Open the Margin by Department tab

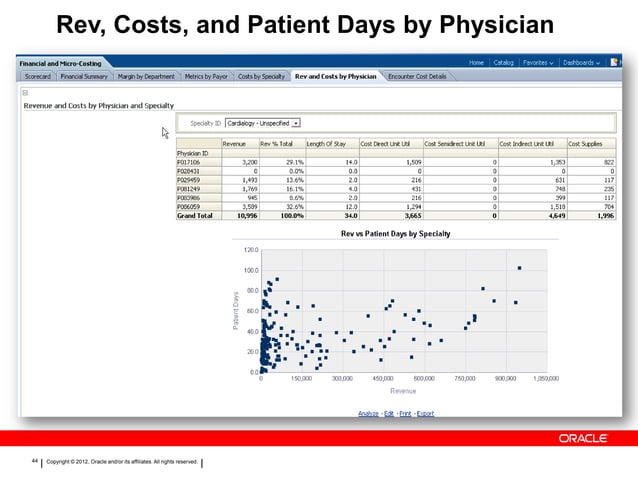pyautogui.click(x=146, y=76)
